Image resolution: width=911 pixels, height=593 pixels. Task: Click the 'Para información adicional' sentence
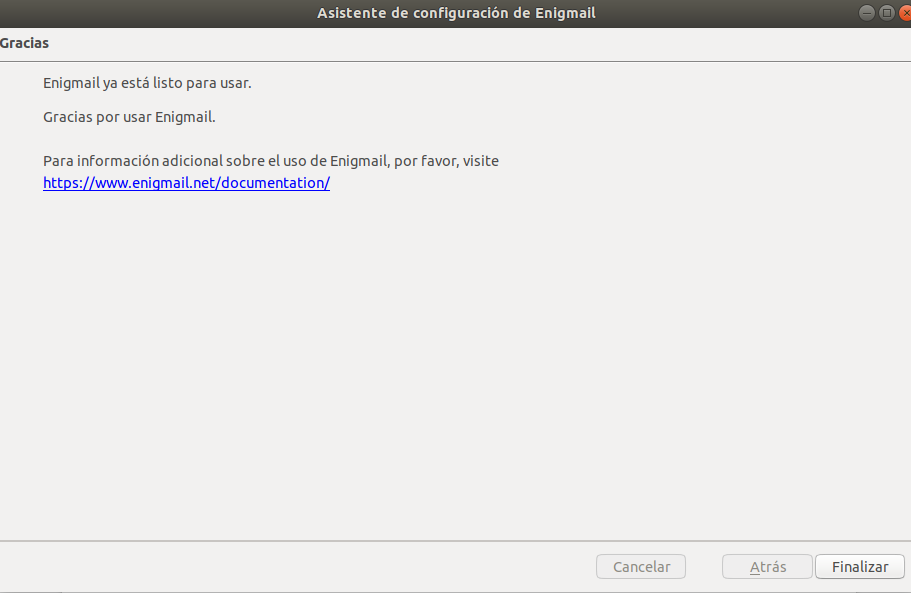tap(271, 161)
